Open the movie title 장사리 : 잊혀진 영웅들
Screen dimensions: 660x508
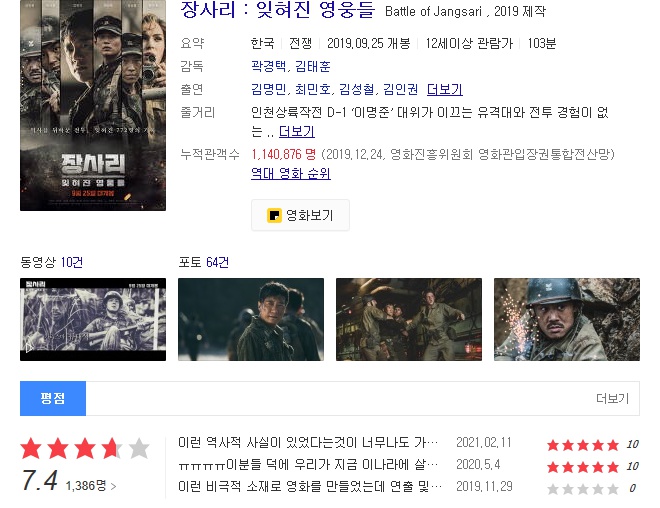tap(277, 10)
